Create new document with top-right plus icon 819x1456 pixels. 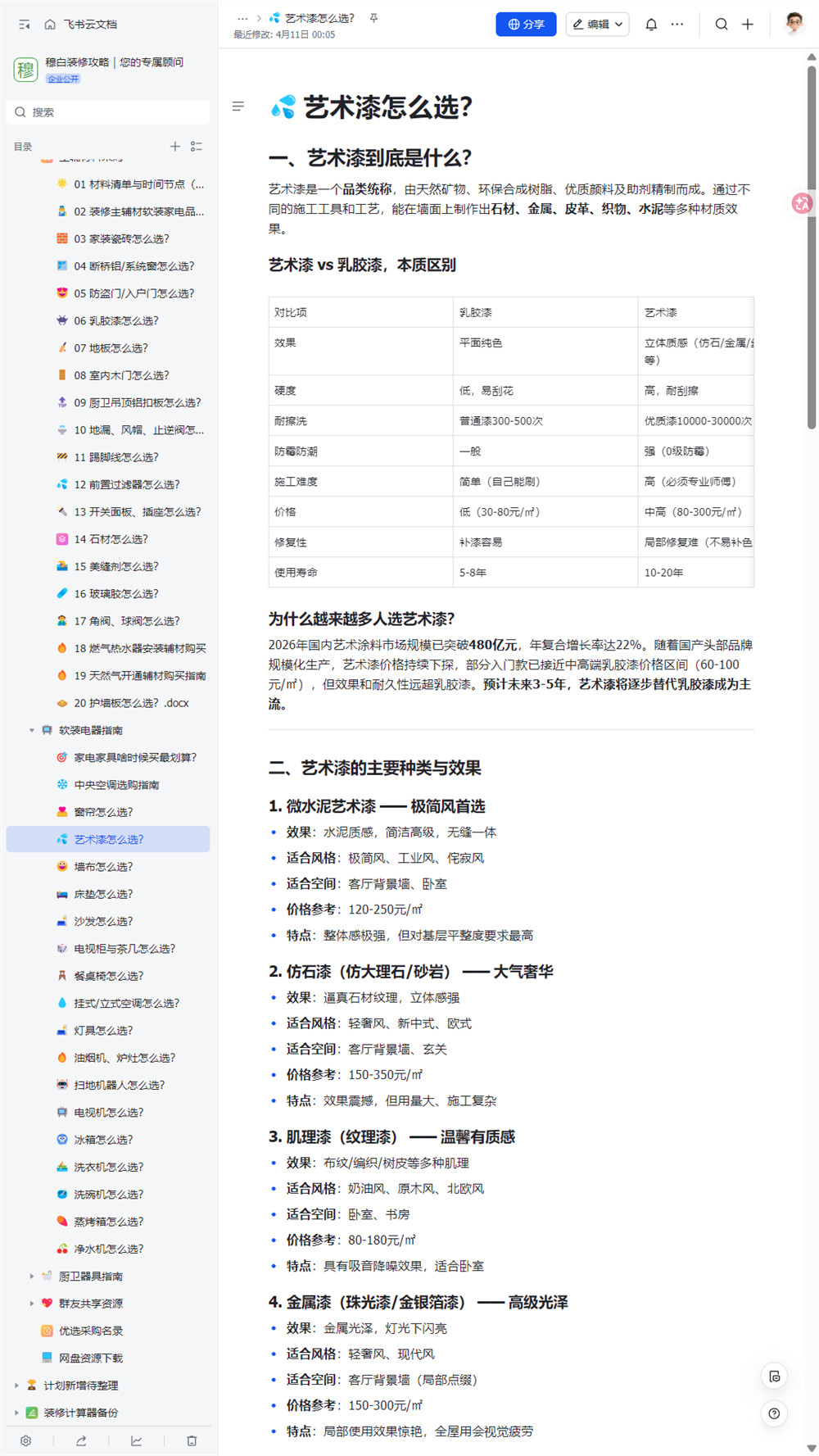tap(748, 25)
